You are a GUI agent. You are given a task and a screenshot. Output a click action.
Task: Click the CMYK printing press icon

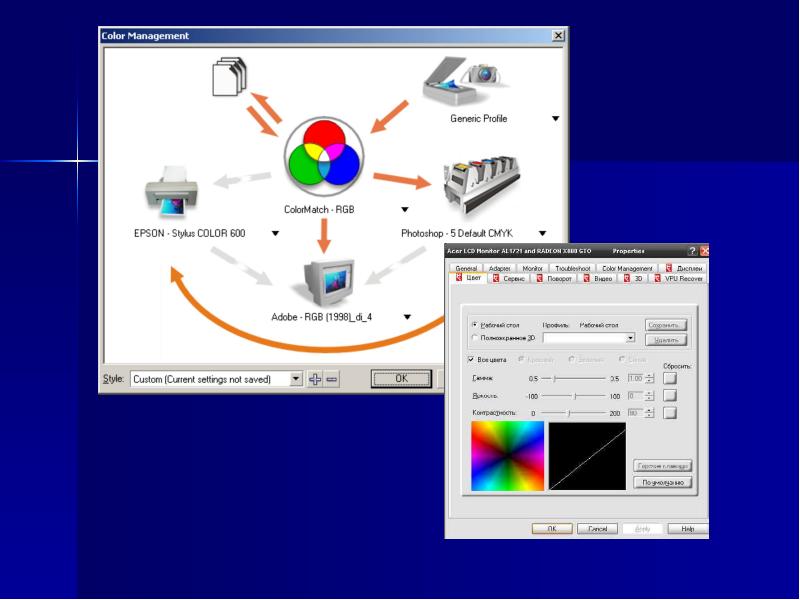480,187
